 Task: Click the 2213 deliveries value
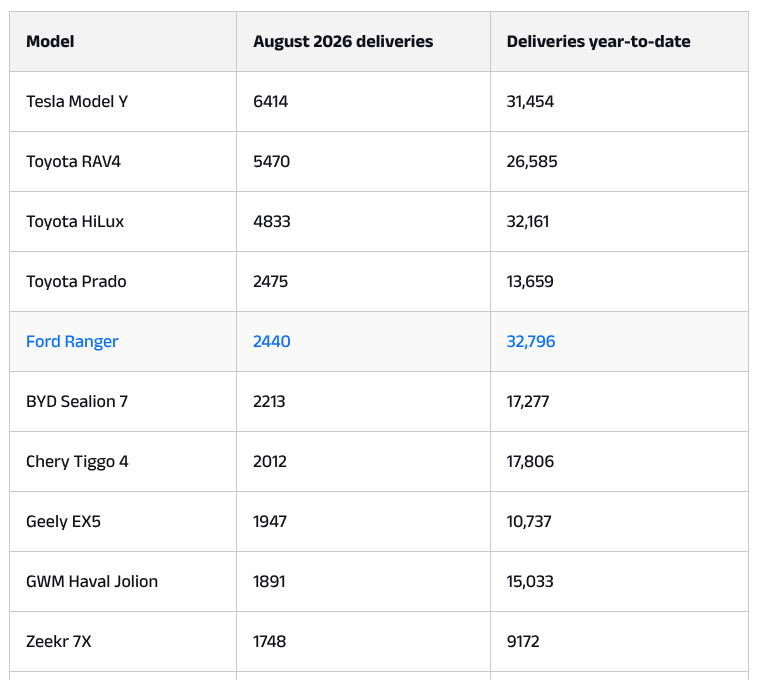point(269,402)
